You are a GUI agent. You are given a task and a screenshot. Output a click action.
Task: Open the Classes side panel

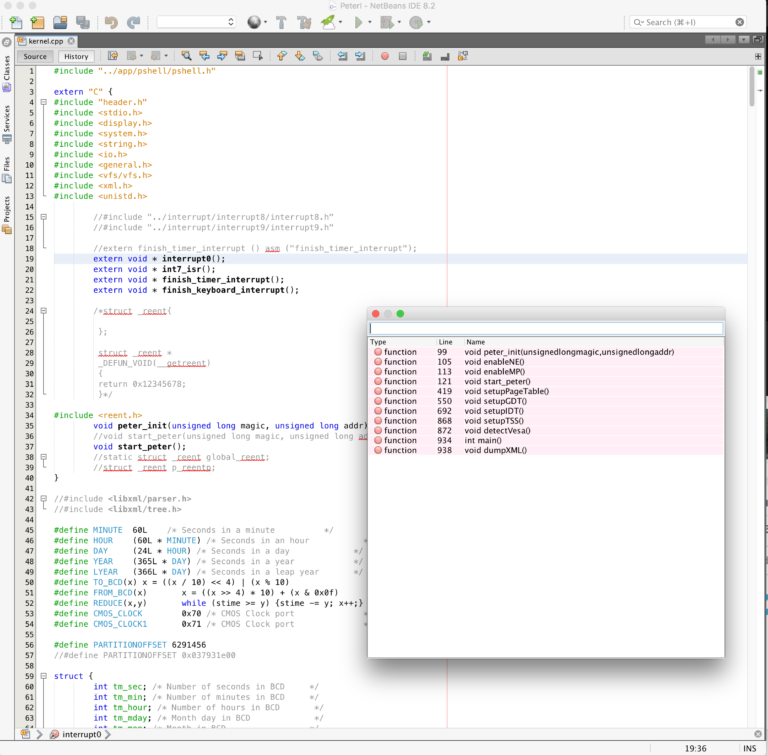pos(7,73)
